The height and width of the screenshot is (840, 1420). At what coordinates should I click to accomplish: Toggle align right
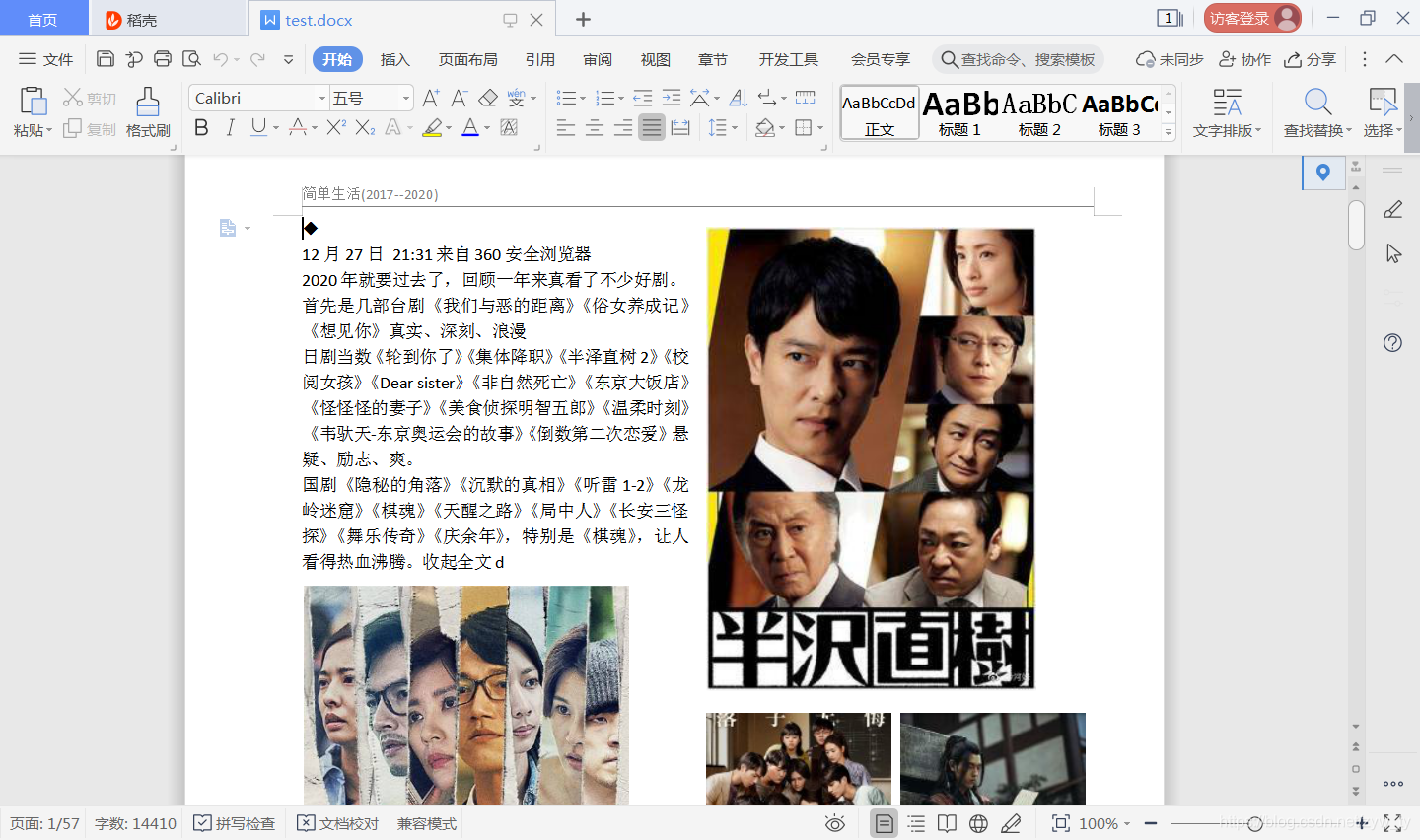pos(622,127)
